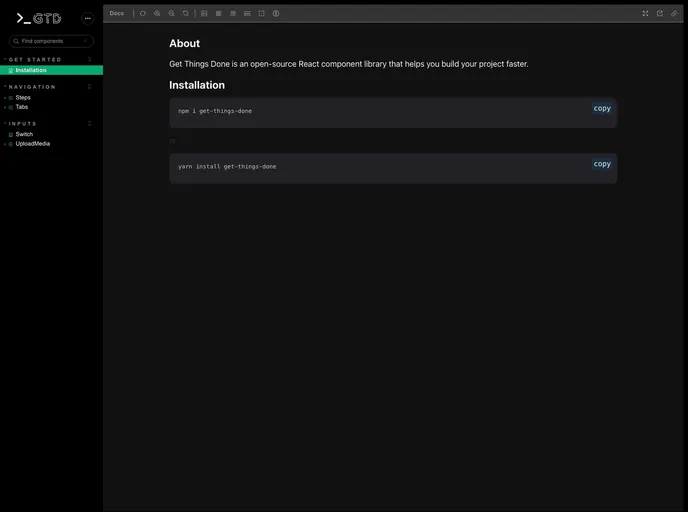Screen dimensions: 688x512
Task: Reset the preview zoom level
Action: pyautogui.click(x=185, y=13)
